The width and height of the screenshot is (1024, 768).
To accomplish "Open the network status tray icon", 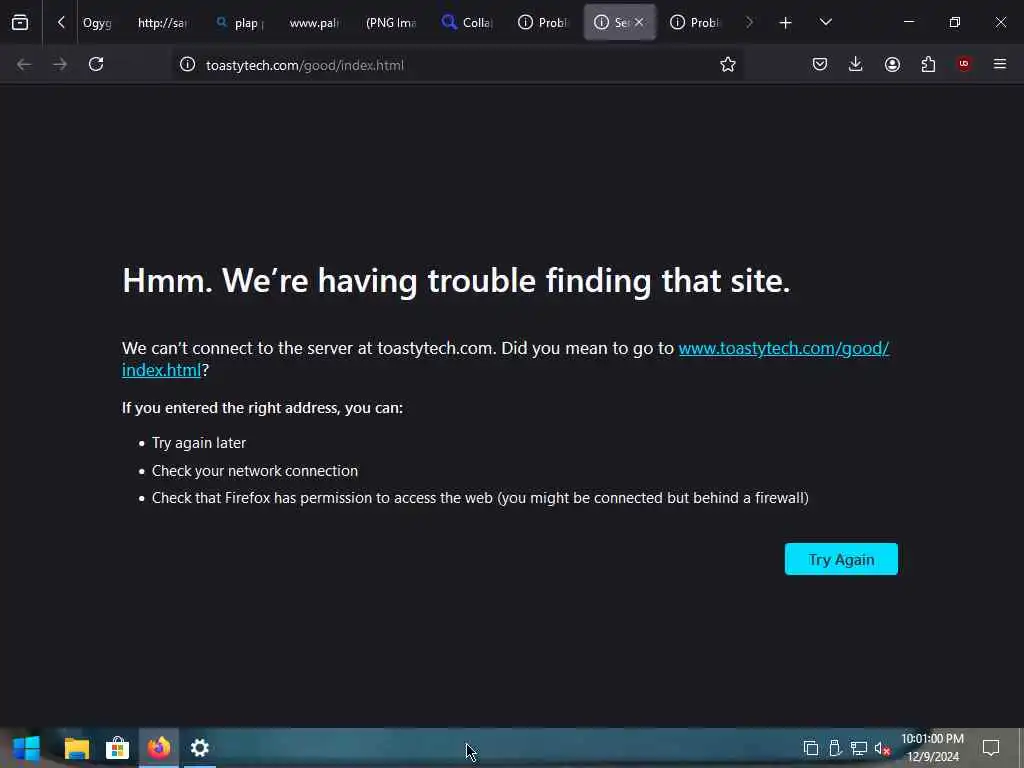I will (859, 748).
